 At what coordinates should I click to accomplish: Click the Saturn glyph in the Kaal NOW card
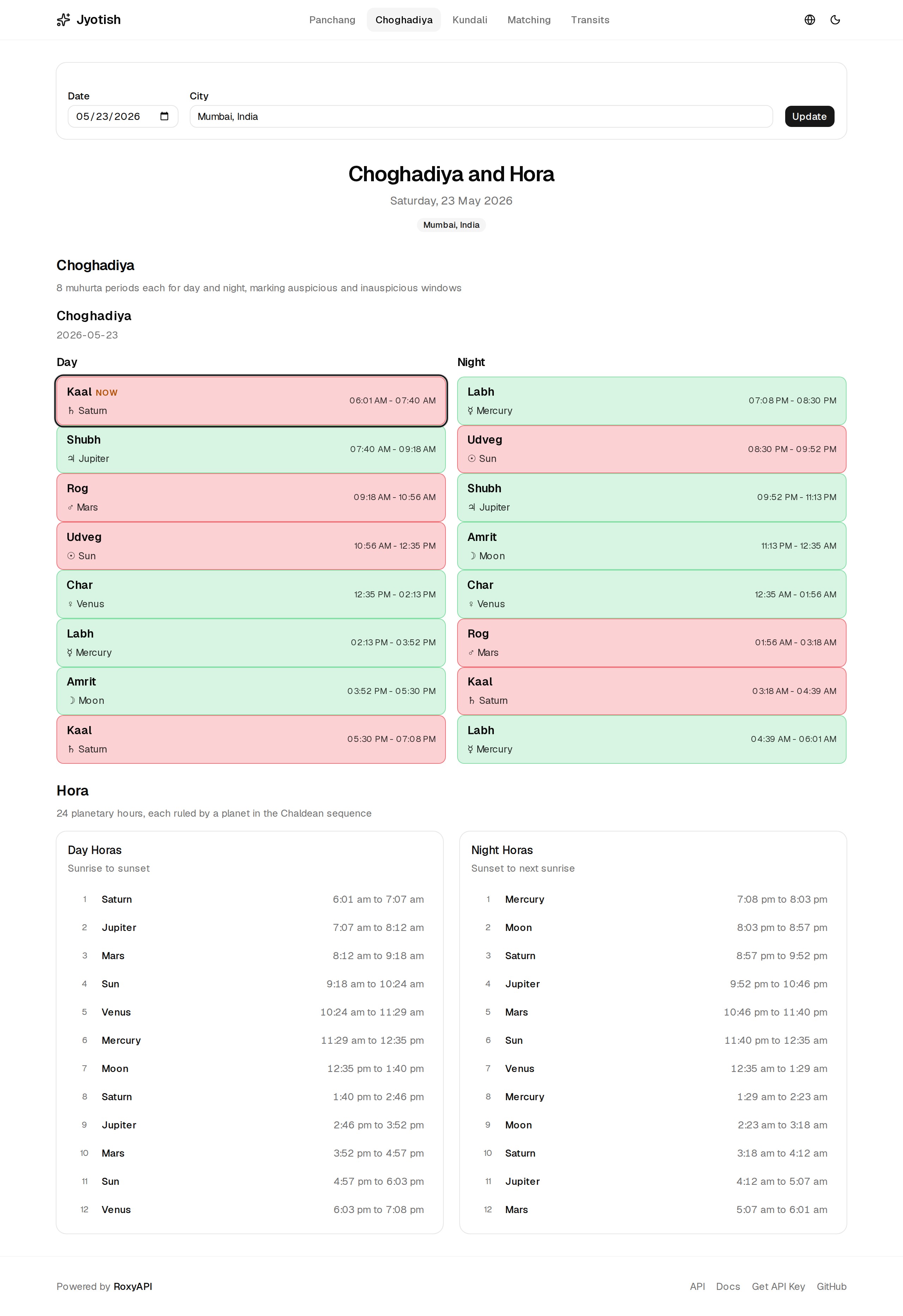[x=71, y=410]
